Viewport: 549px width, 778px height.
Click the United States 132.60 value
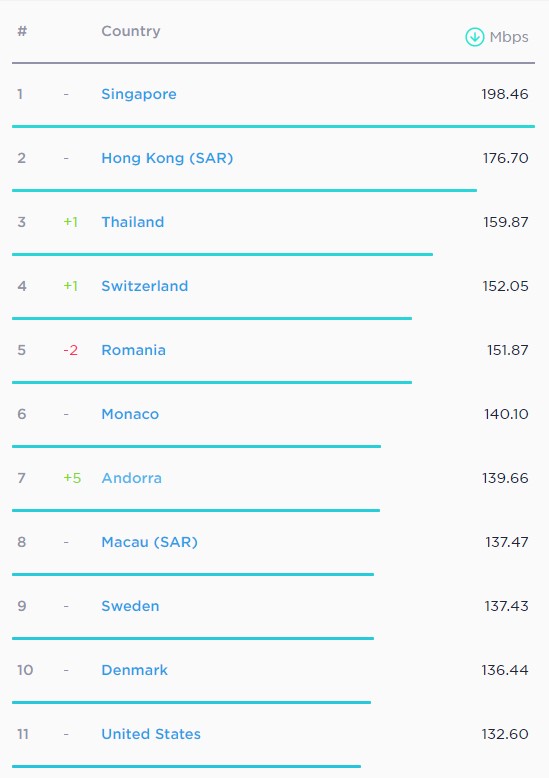click(505, 734)
